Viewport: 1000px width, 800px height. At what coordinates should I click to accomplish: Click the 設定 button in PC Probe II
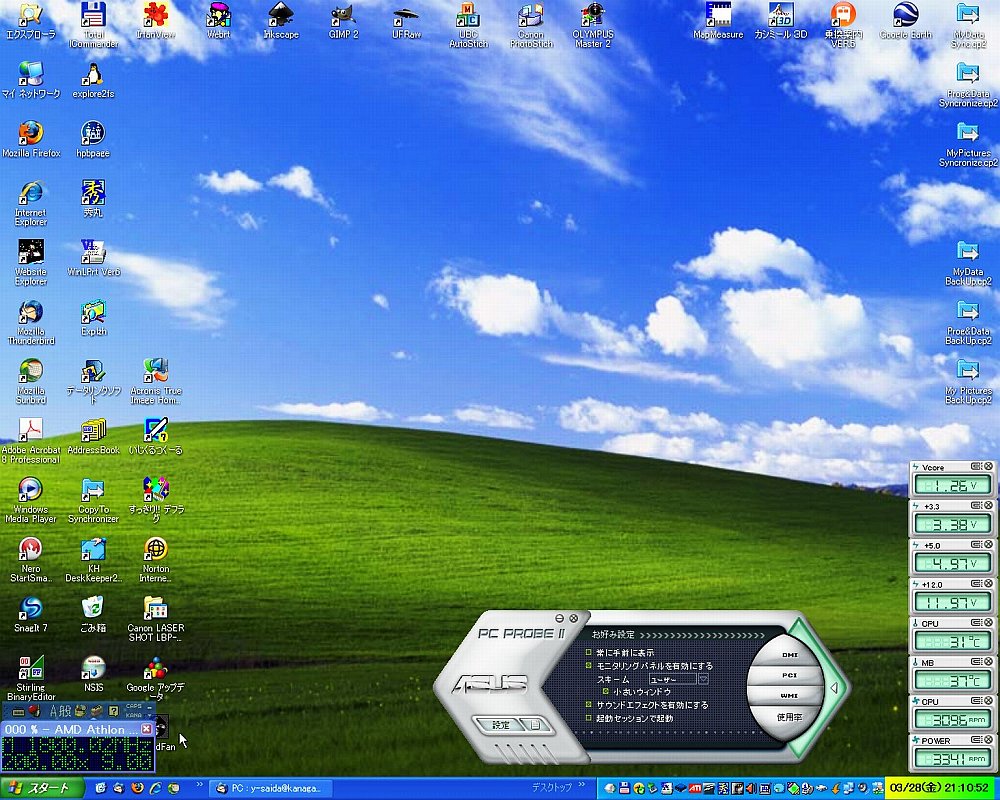501,725
